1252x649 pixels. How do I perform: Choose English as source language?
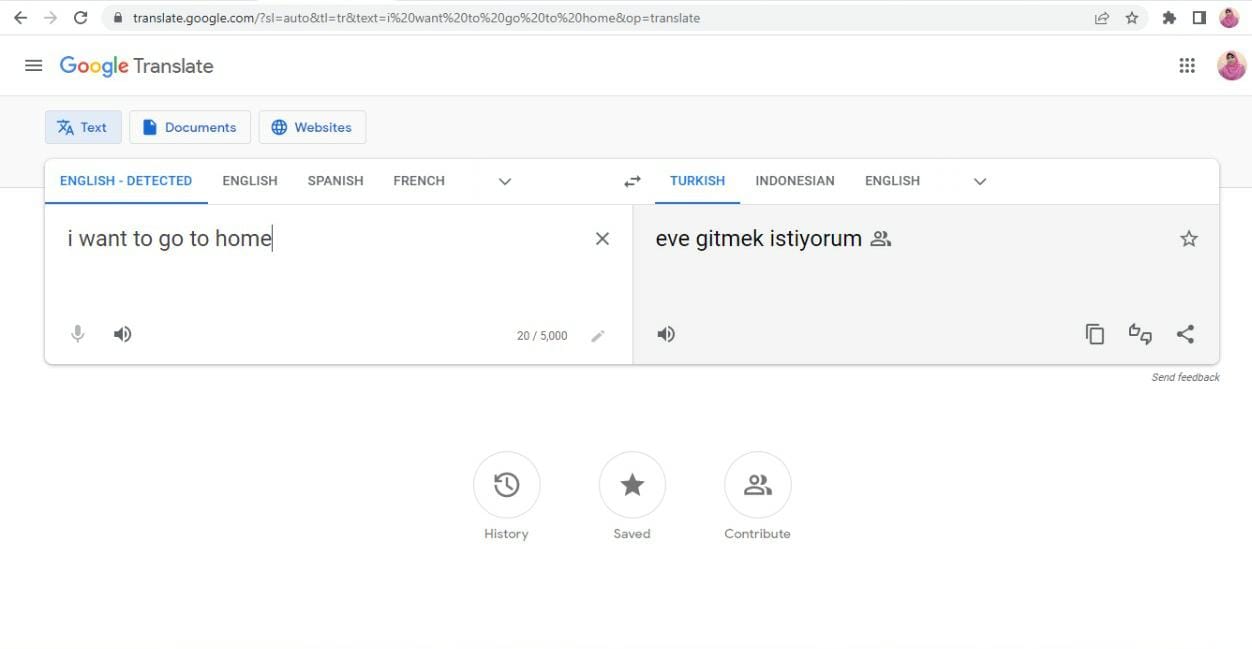tap(250, 181)
